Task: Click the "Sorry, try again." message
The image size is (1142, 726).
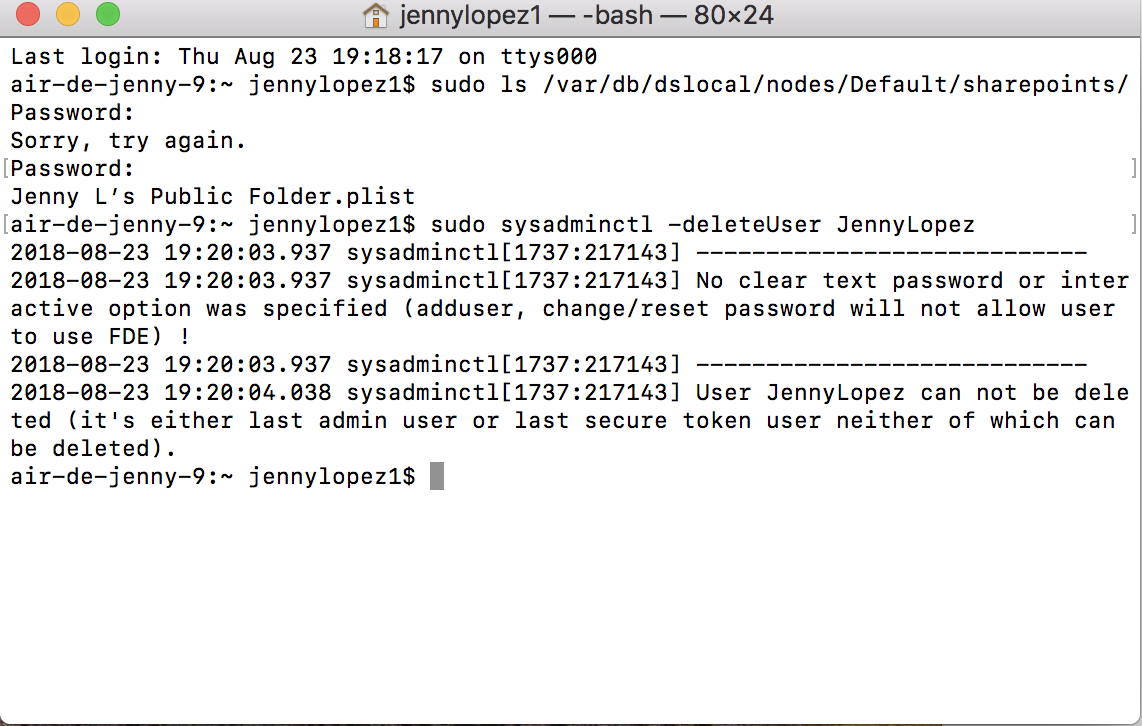Action: tap(128, 141)
